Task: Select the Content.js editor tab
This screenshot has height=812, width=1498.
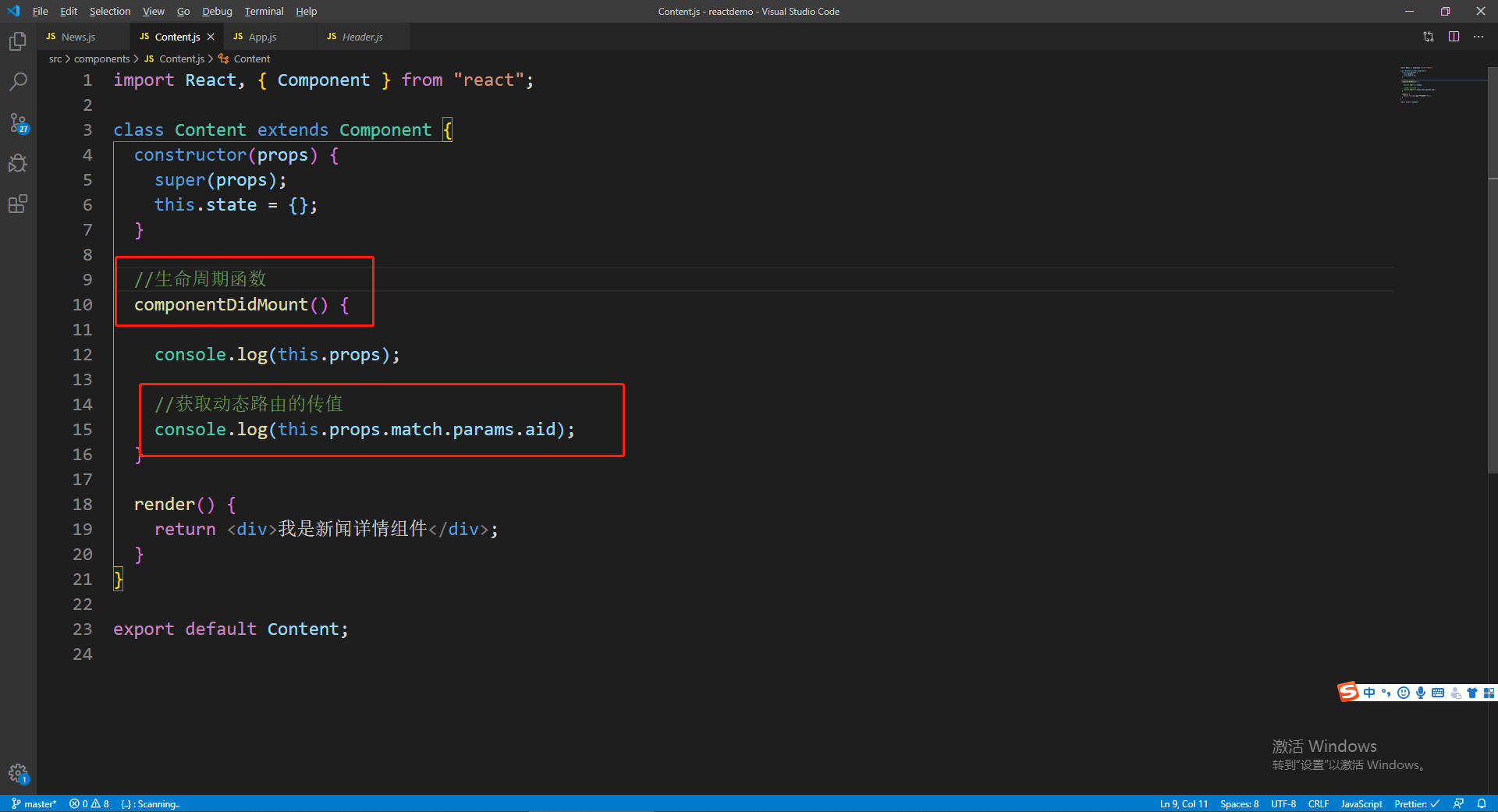Action: 177,37
